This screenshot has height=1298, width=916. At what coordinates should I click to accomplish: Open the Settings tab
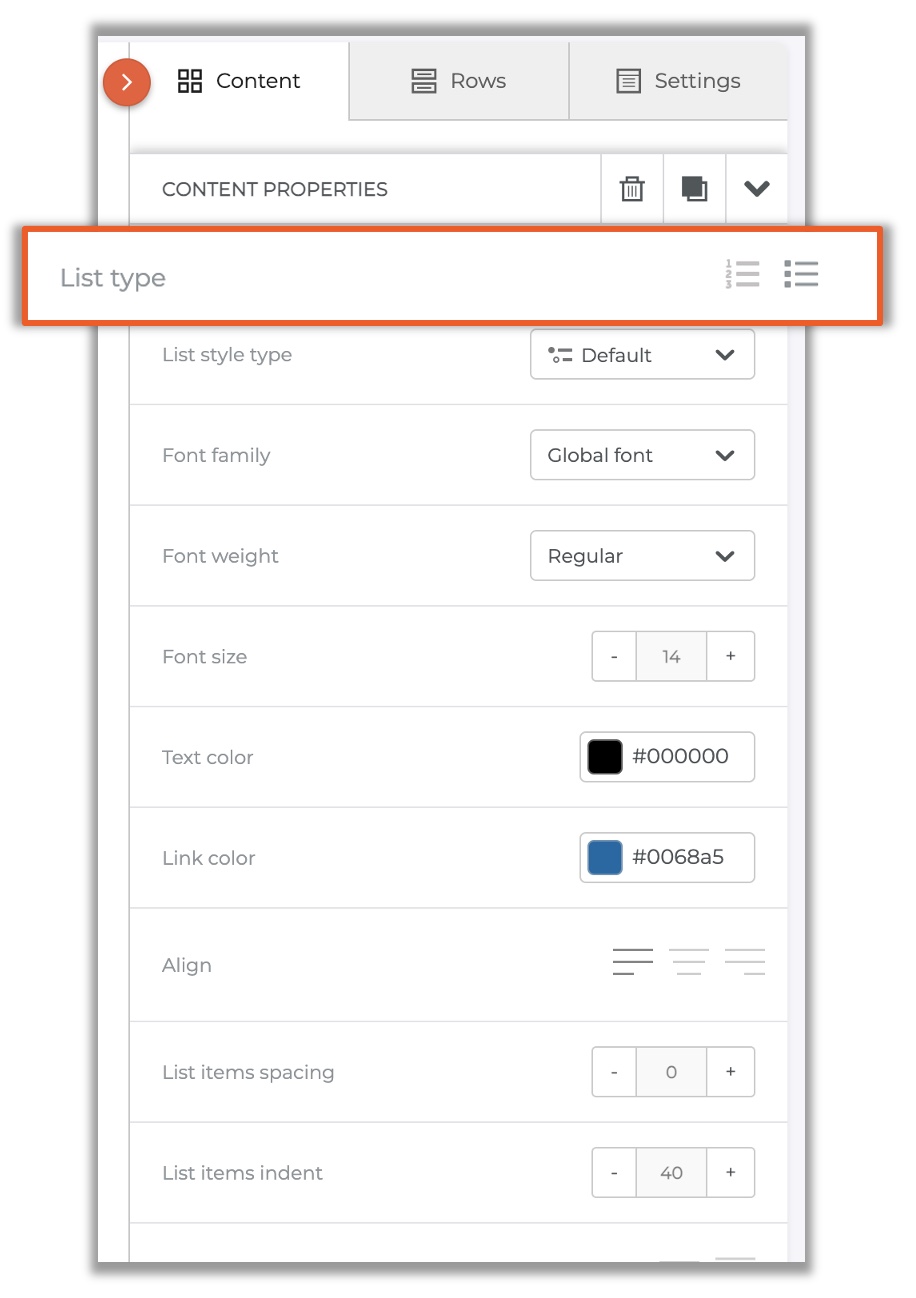coord(678,81)
